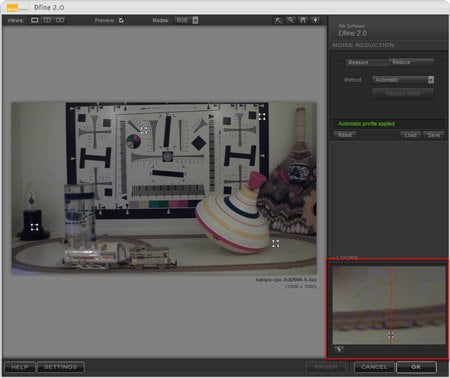The height and width of the screenshot is (378, 450).
Task: Toggle the Preview checkbox
Action: [121, 20]
